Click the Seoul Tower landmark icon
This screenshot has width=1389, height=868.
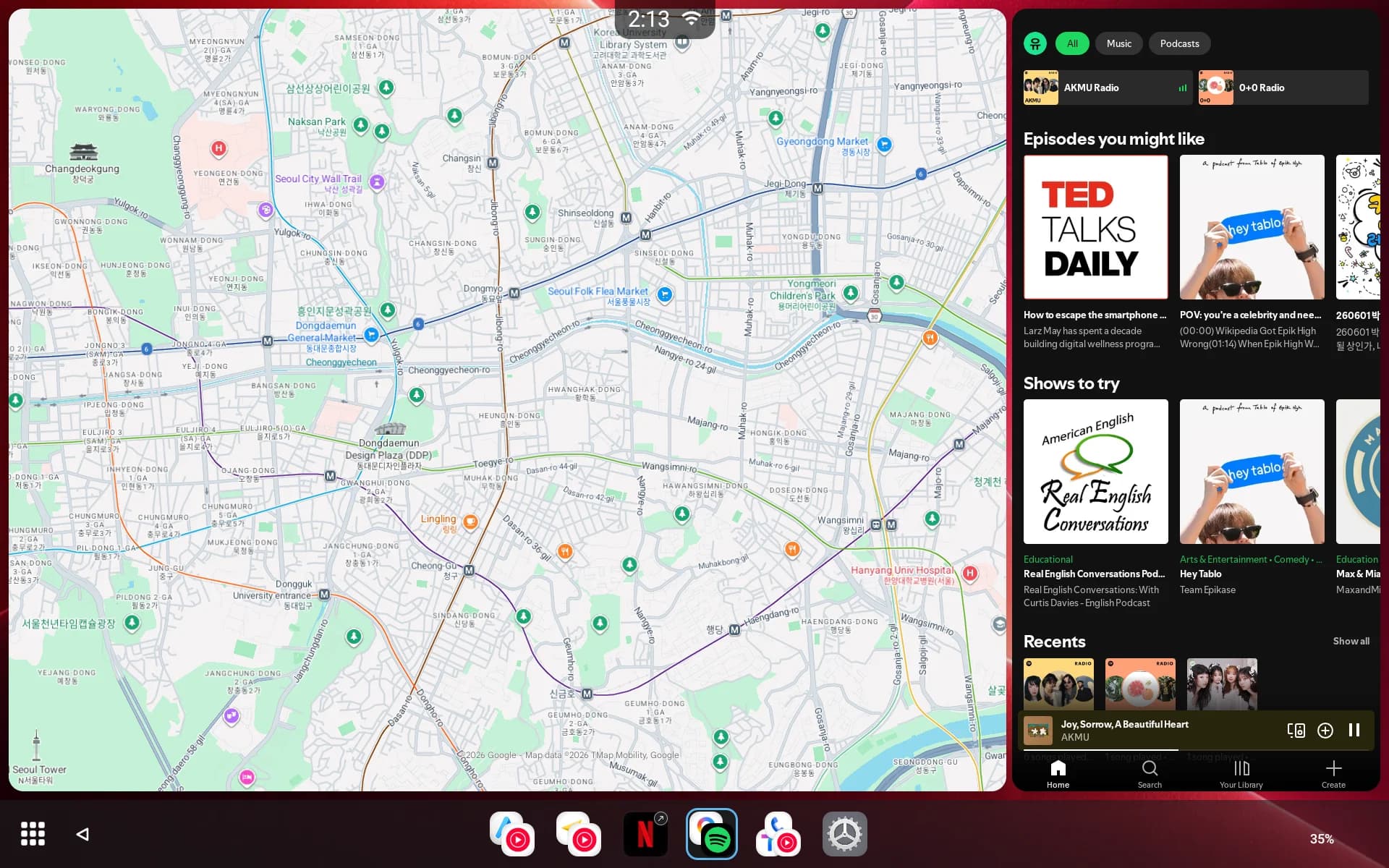click(x=36, y=746)
